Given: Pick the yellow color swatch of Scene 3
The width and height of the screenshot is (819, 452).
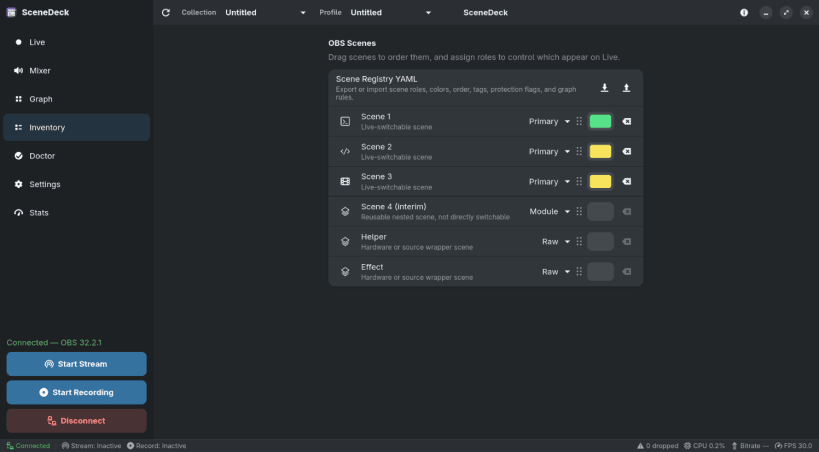Looking at the screenshot, I should click(600, 181).
